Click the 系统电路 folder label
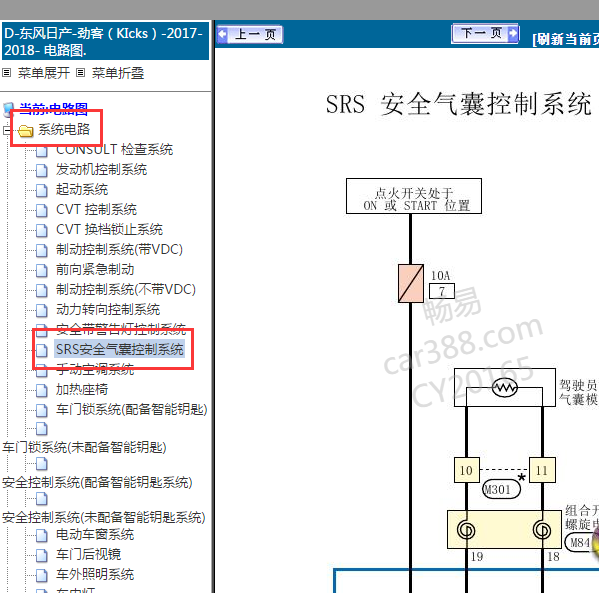 [64, 129]
